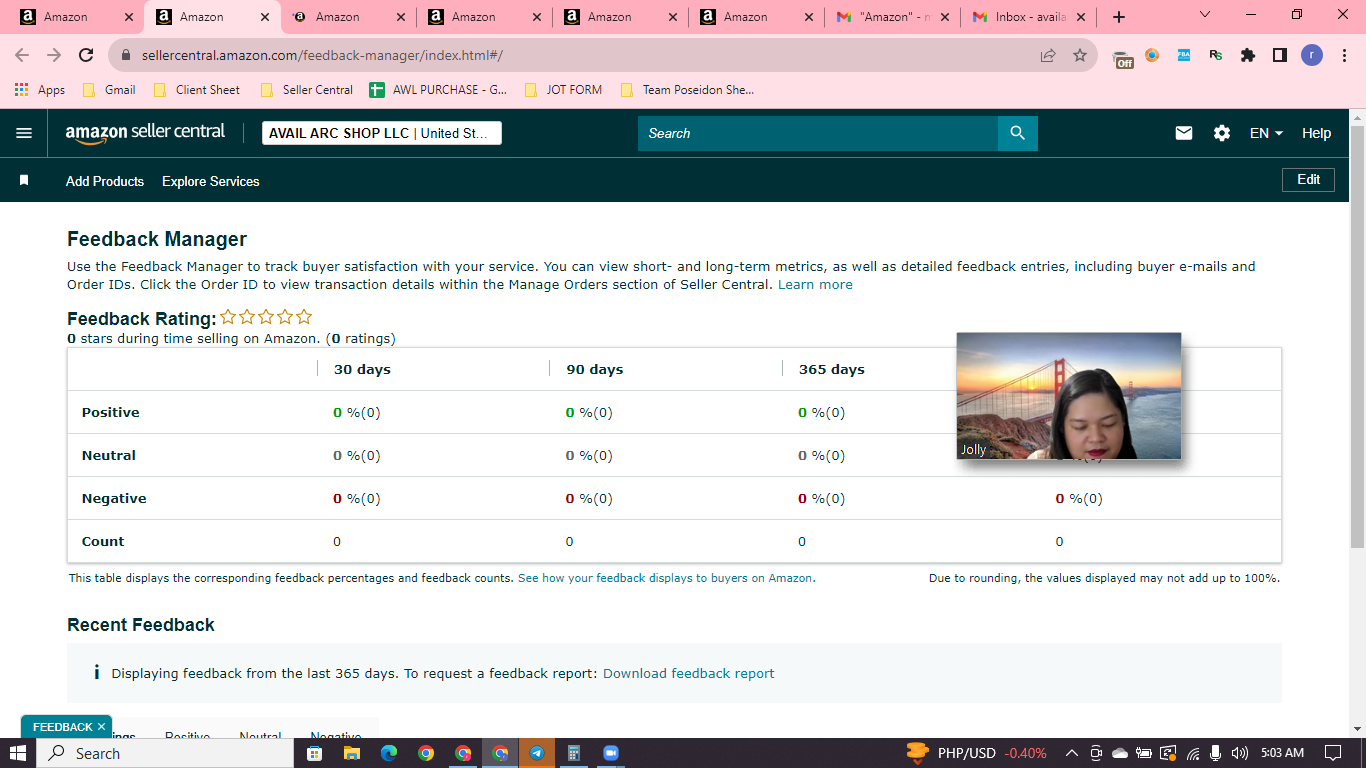Open the AWL PURCHASE bookmark

pyautogui.click(x=438, y=90)
